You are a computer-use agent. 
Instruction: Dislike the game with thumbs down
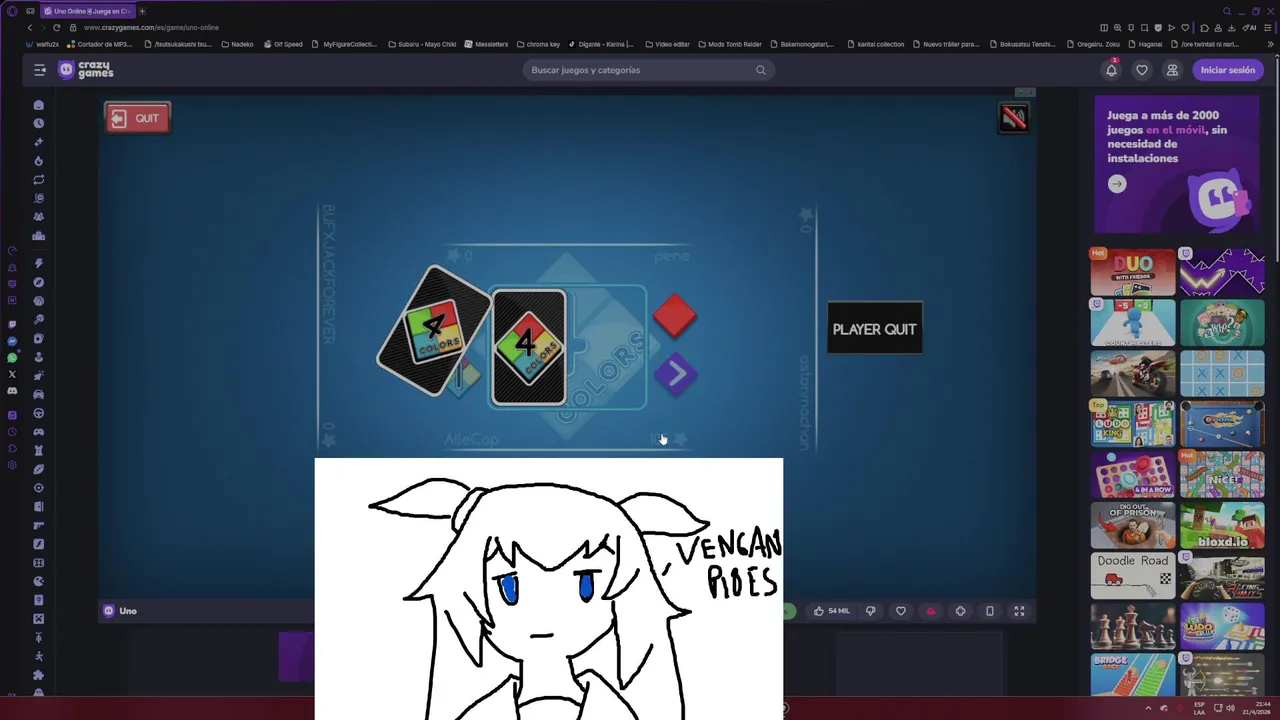870,611
